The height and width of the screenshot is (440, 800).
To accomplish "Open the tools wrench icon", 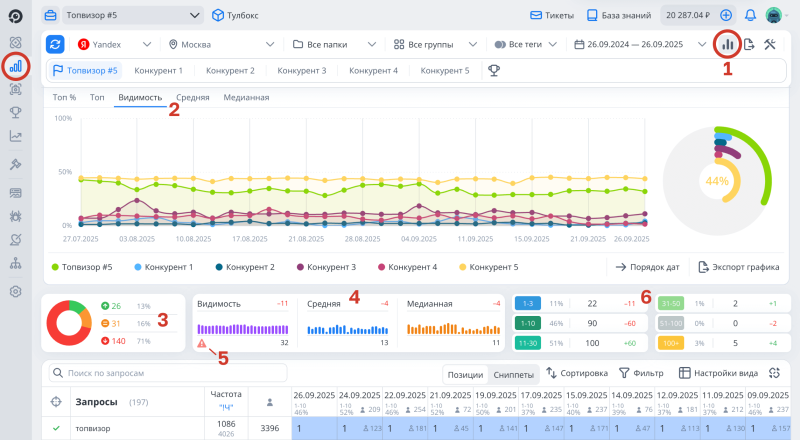I will 770,44.
